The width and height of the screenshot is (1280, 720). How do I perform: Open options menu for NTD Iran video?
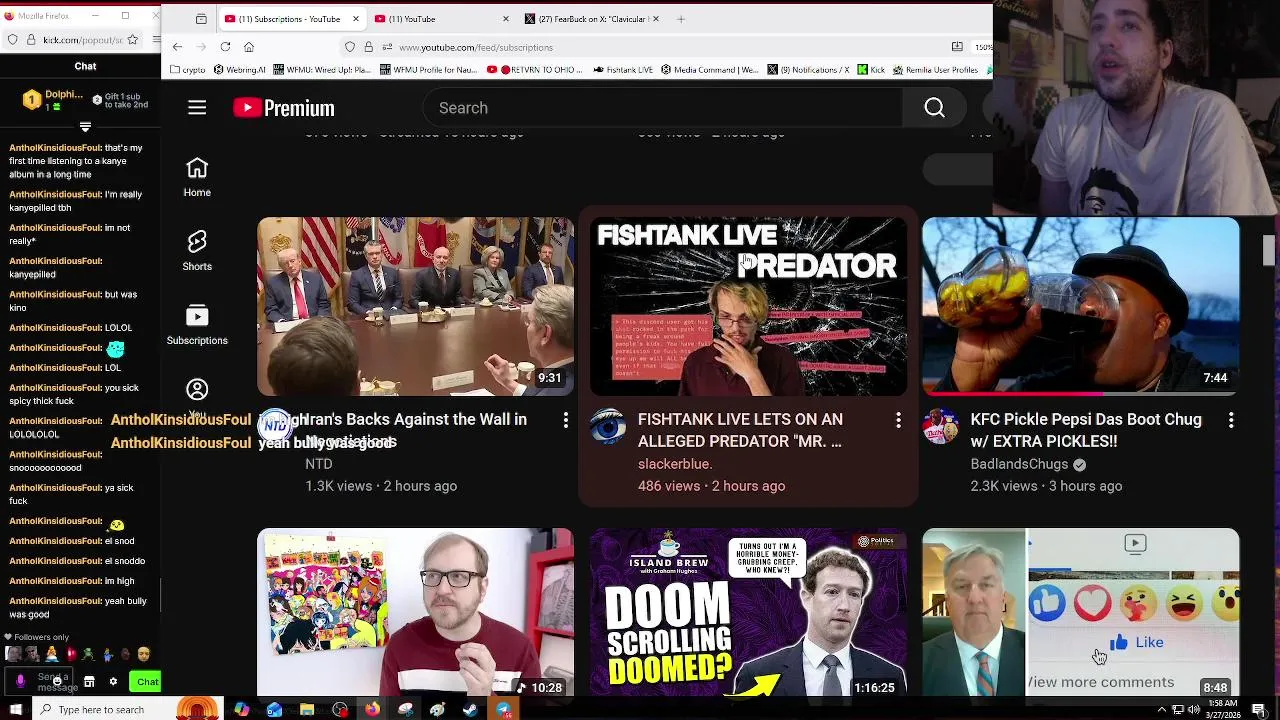coord(565,421)
